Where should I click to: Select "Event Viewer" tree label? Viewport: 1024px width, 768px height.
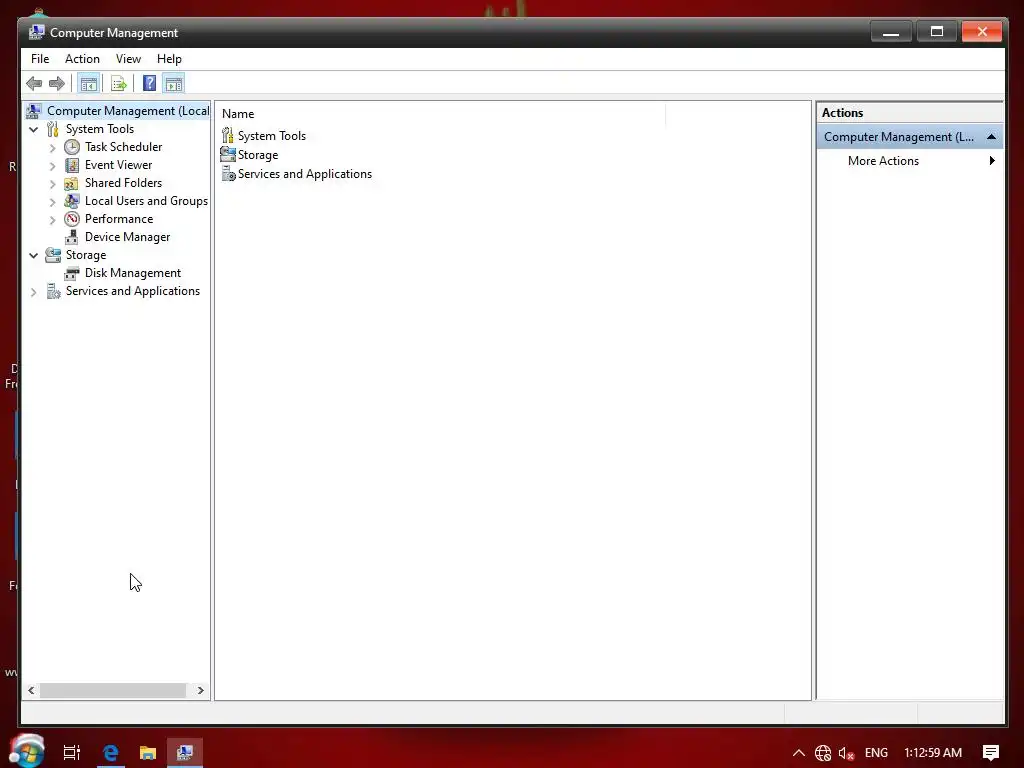pos(118,165)
